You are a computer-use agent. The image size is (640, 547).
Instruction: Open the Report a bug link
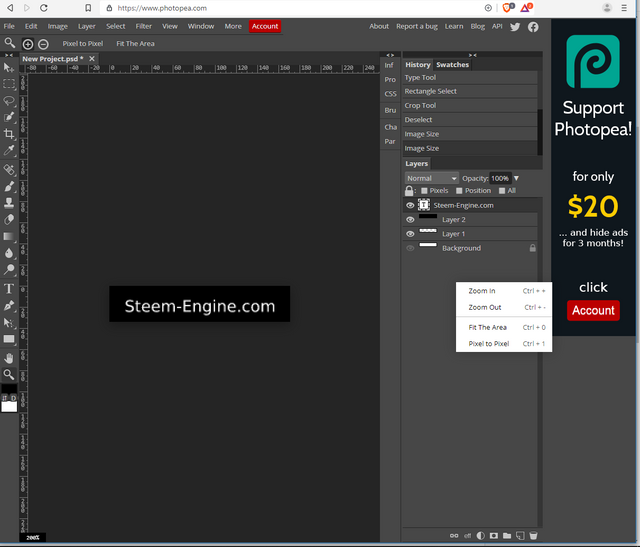tap(417, 26)
